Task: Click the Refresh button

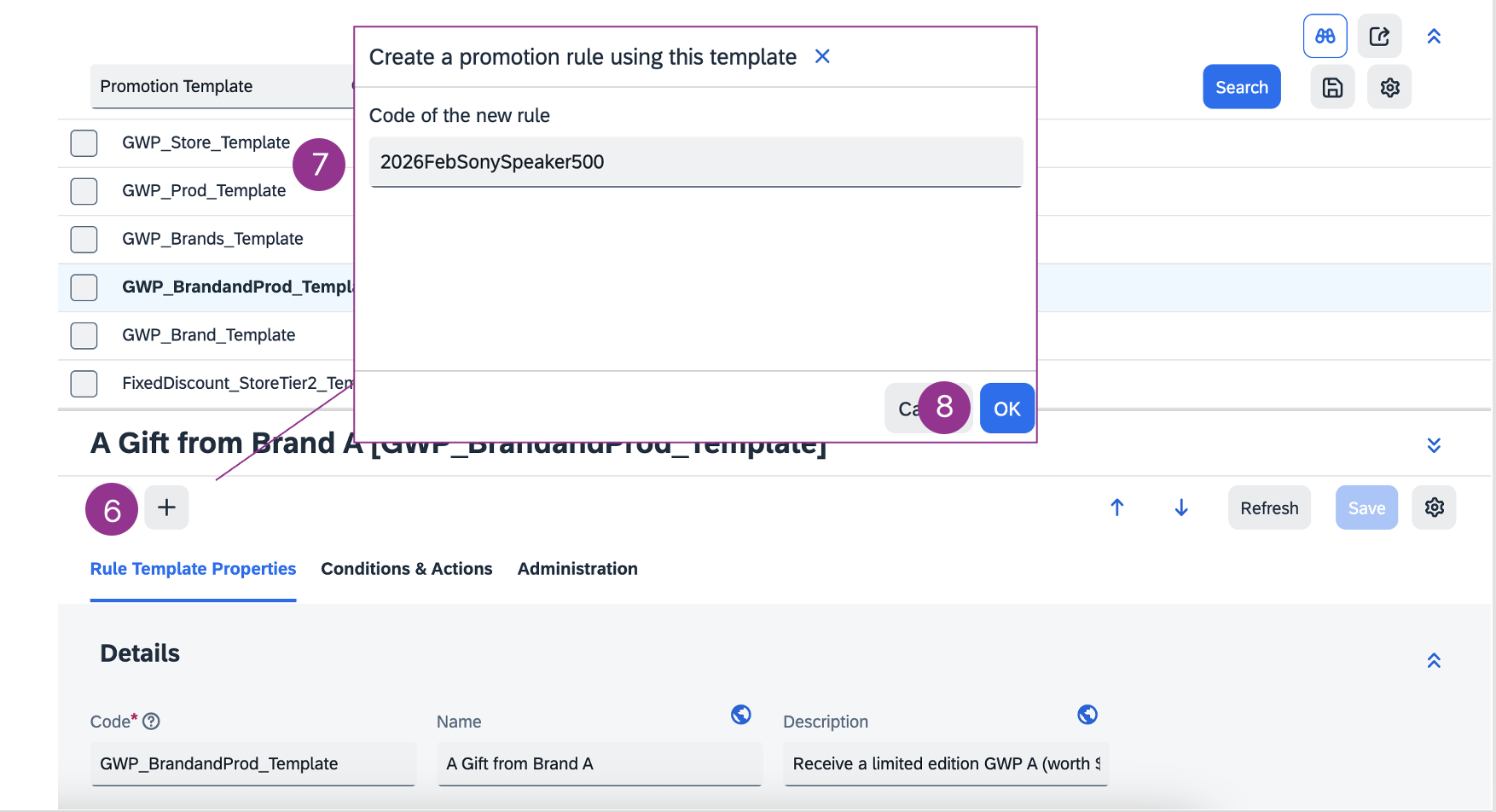Action: [x=1269, y=507]
